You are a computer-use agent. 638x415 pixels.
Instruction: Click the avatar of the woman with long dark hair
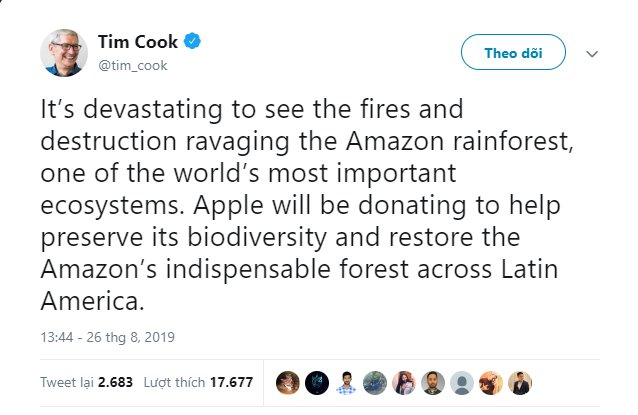404,382
